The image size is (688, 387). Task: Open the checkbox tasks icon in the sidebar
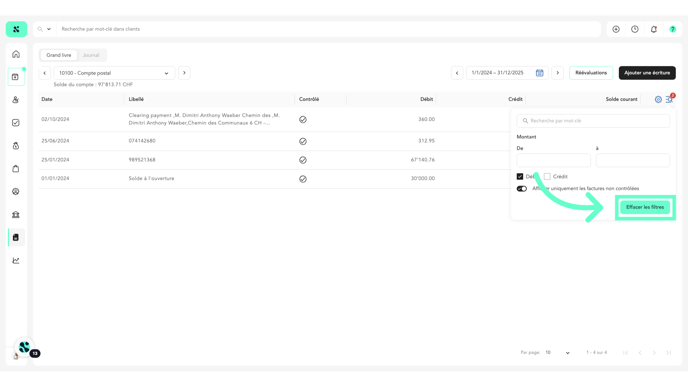(x=16, y=123)
